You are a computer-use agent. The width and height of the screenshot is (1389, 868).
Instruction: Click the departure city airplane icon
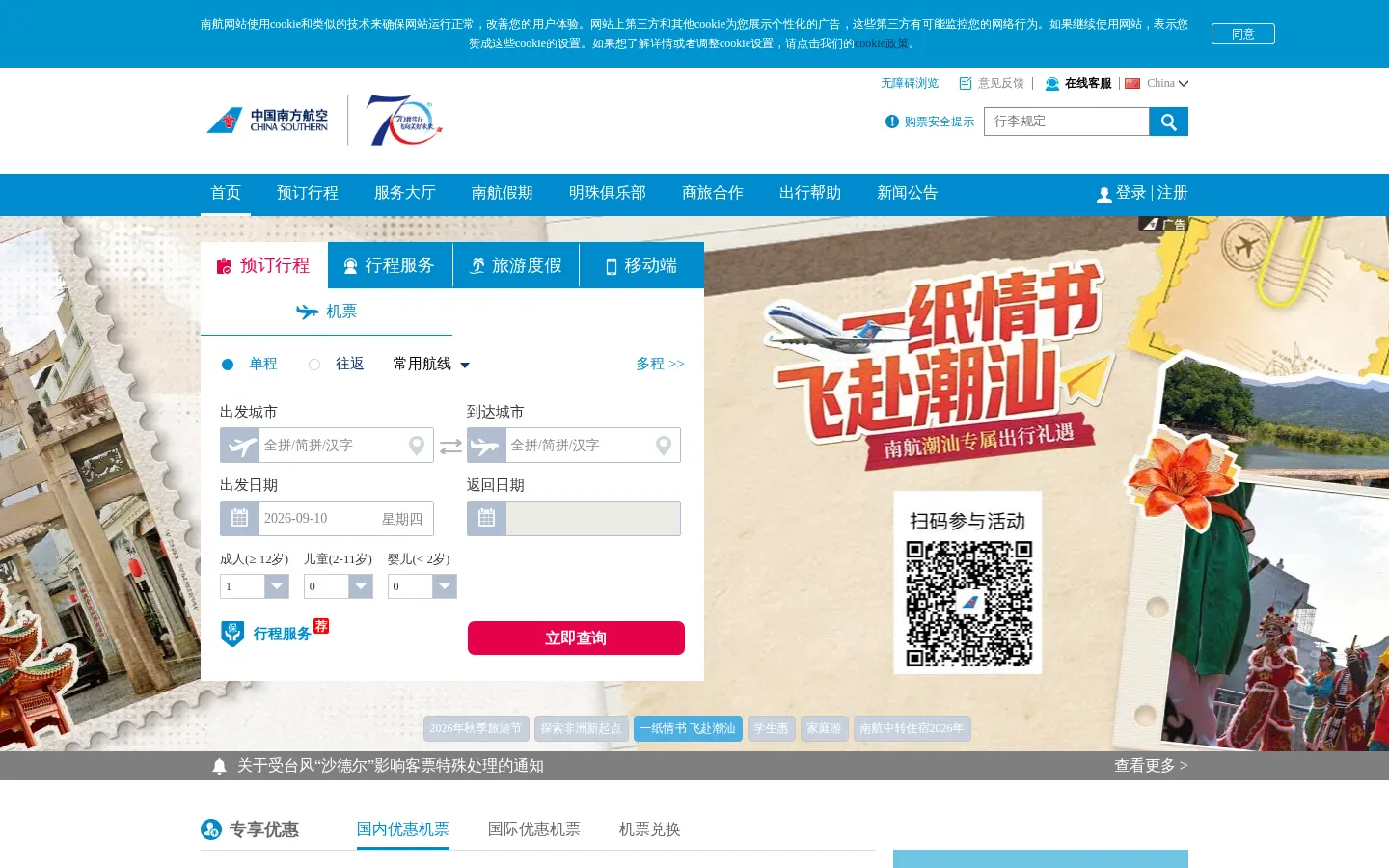pyautogui.click(x=240, y=446)
